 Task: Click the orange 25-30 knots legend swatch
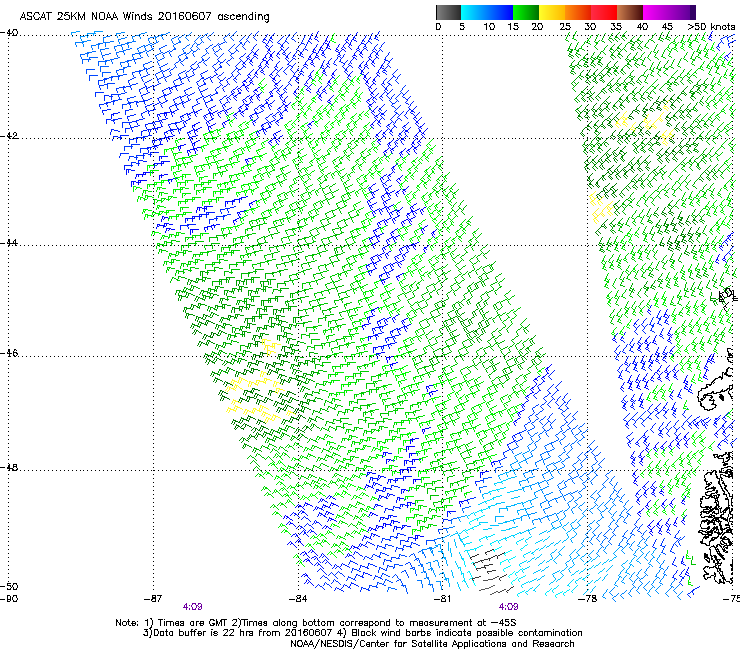(578, 12)
